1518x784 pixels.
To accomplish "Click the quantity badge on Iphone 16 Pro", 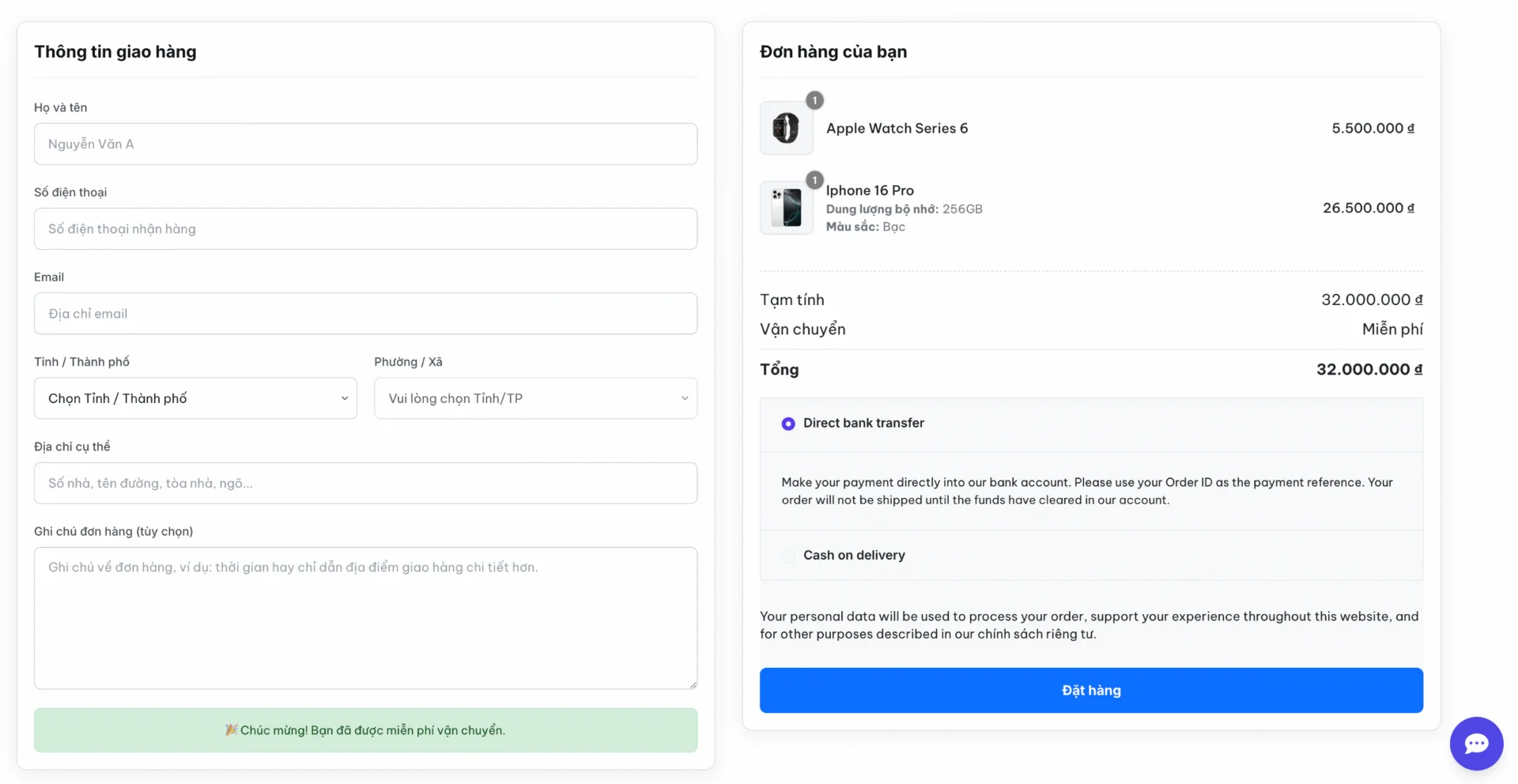I will coord(814,179).
